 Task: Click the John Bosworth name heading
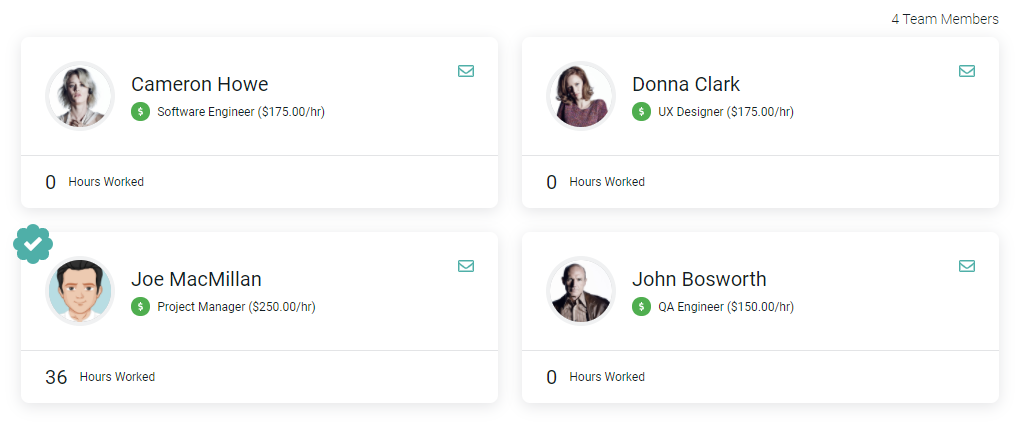coord(699,279)
